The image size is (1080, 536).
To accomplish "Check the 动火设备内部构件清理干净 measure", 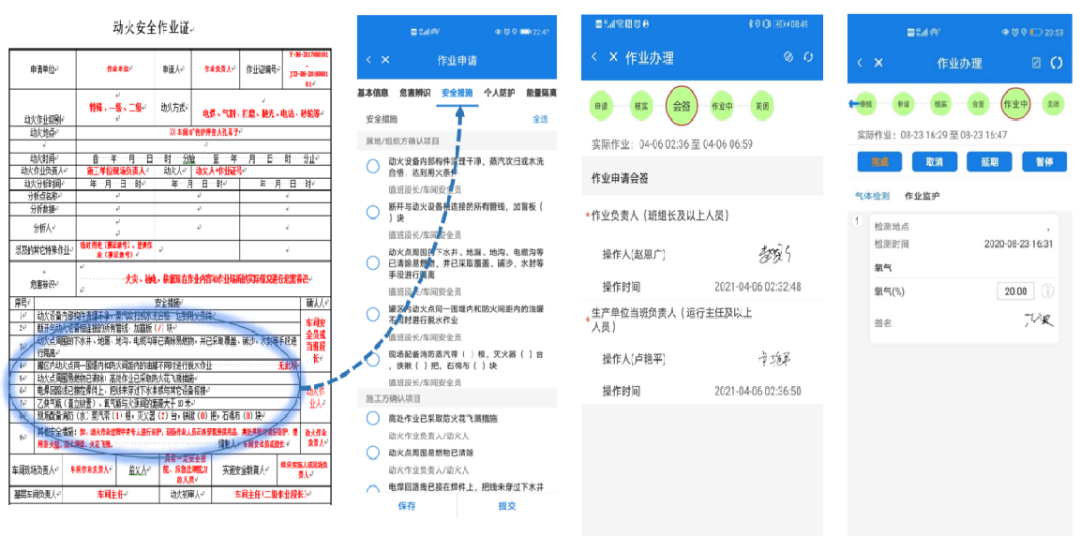I will [x=372, y=165].
